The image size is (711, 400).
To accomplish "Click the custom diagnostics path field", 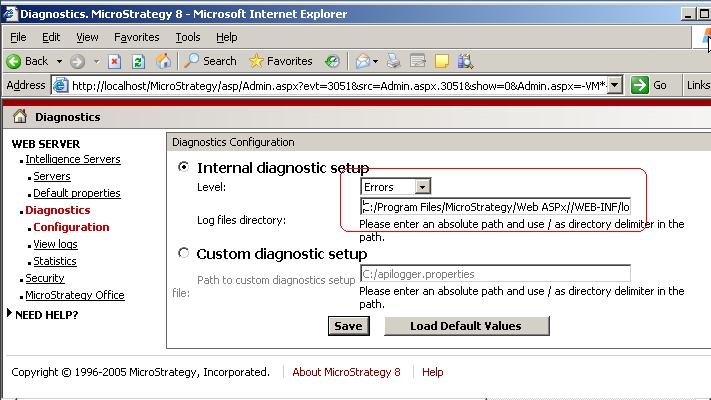I will [496, 273].
